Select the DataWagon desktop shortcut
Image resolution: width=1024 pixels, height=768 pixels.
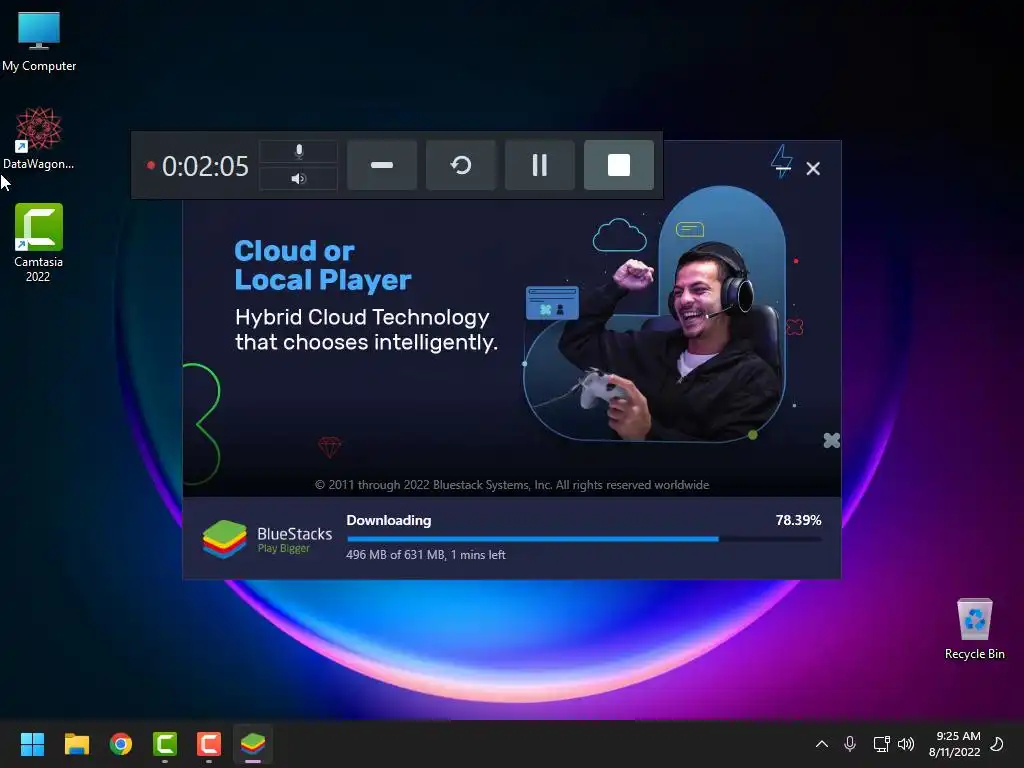coord(39,138)
